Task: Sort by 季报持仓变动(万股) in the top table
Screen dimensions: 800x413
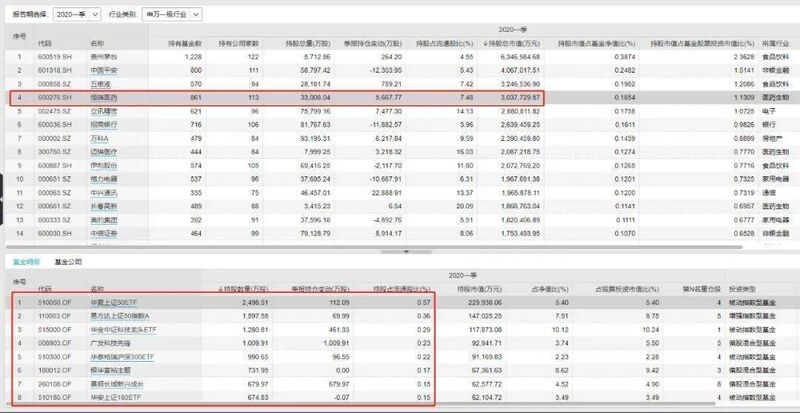Action: pyautogui.click(x=373, y=43)
